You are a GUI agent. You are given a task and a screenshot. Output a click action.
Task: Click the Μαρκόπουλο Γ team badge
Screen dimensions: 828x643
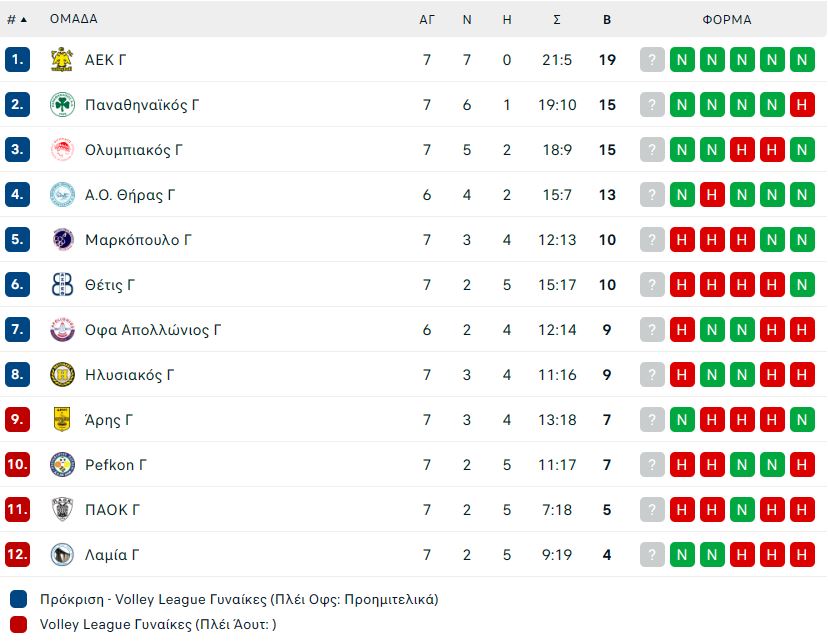click(62, 240)
